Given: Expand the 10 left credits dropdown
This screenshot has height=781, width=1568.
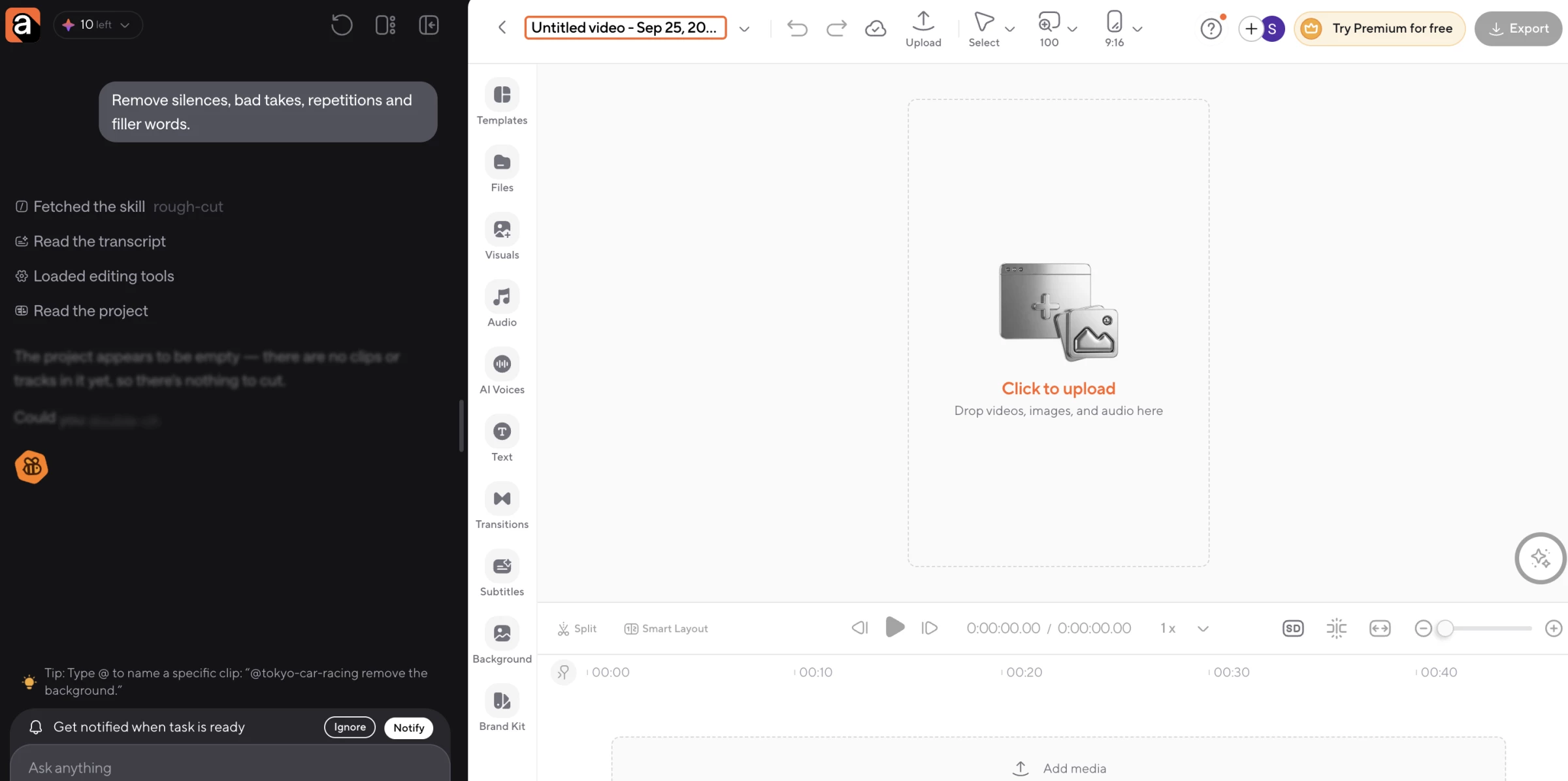Looking at the screenshot, I should point(98,25).
